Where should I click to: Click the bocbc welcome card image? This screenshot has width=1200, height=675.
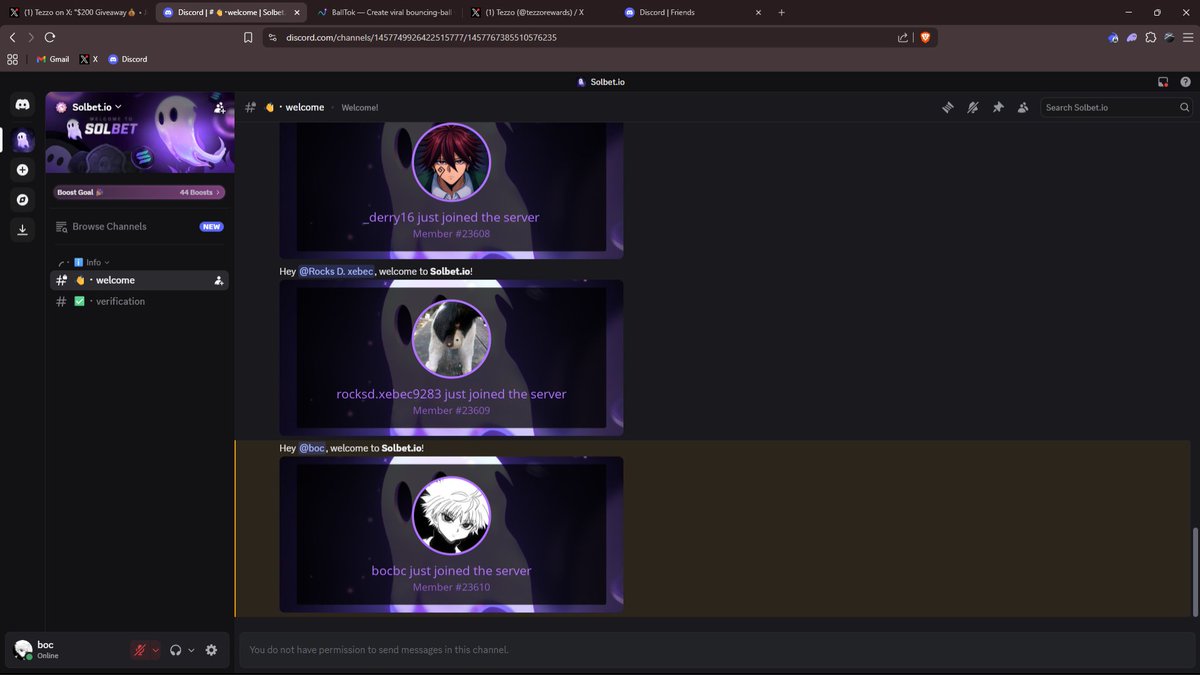[451, 535]
